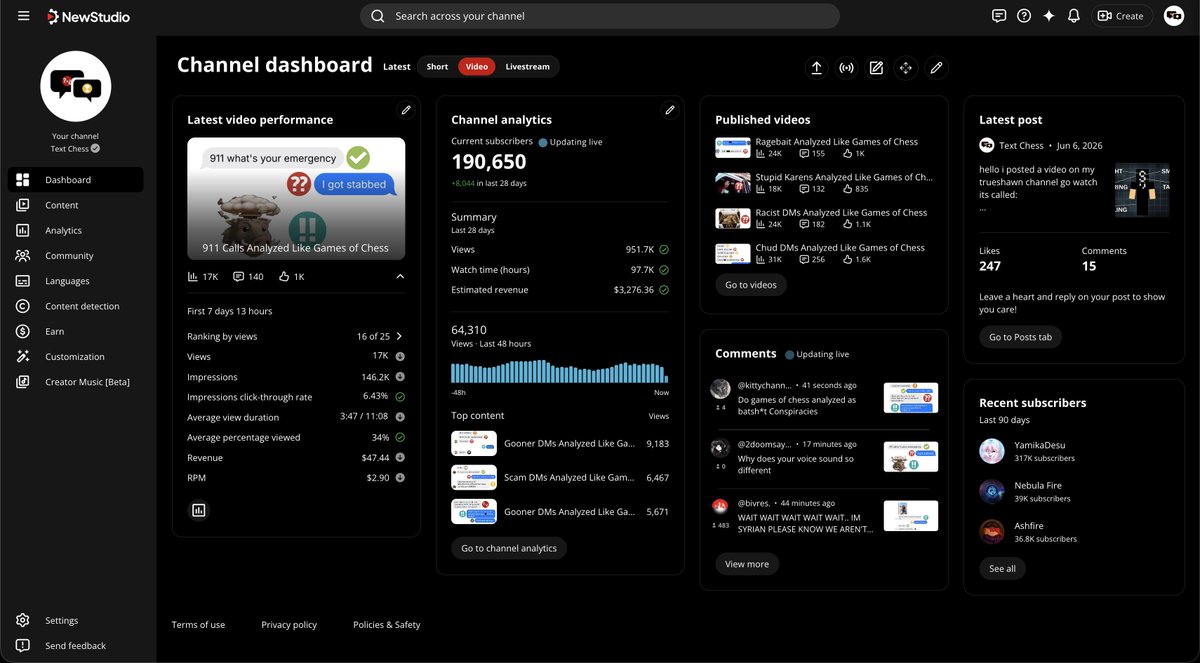Click View more comments button
This screenshot has height=663, width=1200.
(747, 564)
